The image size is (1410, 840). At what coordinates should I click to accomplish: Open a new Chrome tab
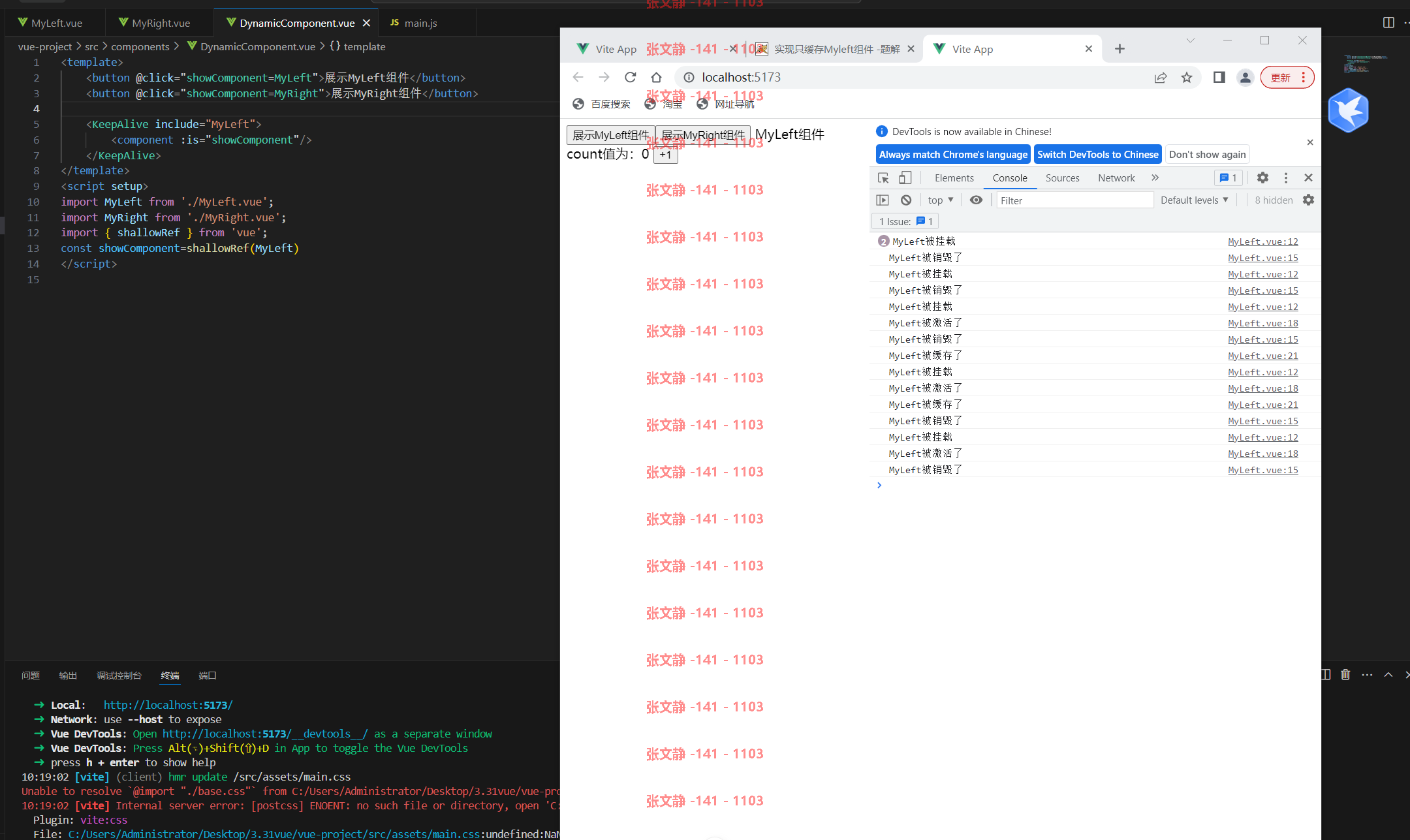coord(1120,49)
